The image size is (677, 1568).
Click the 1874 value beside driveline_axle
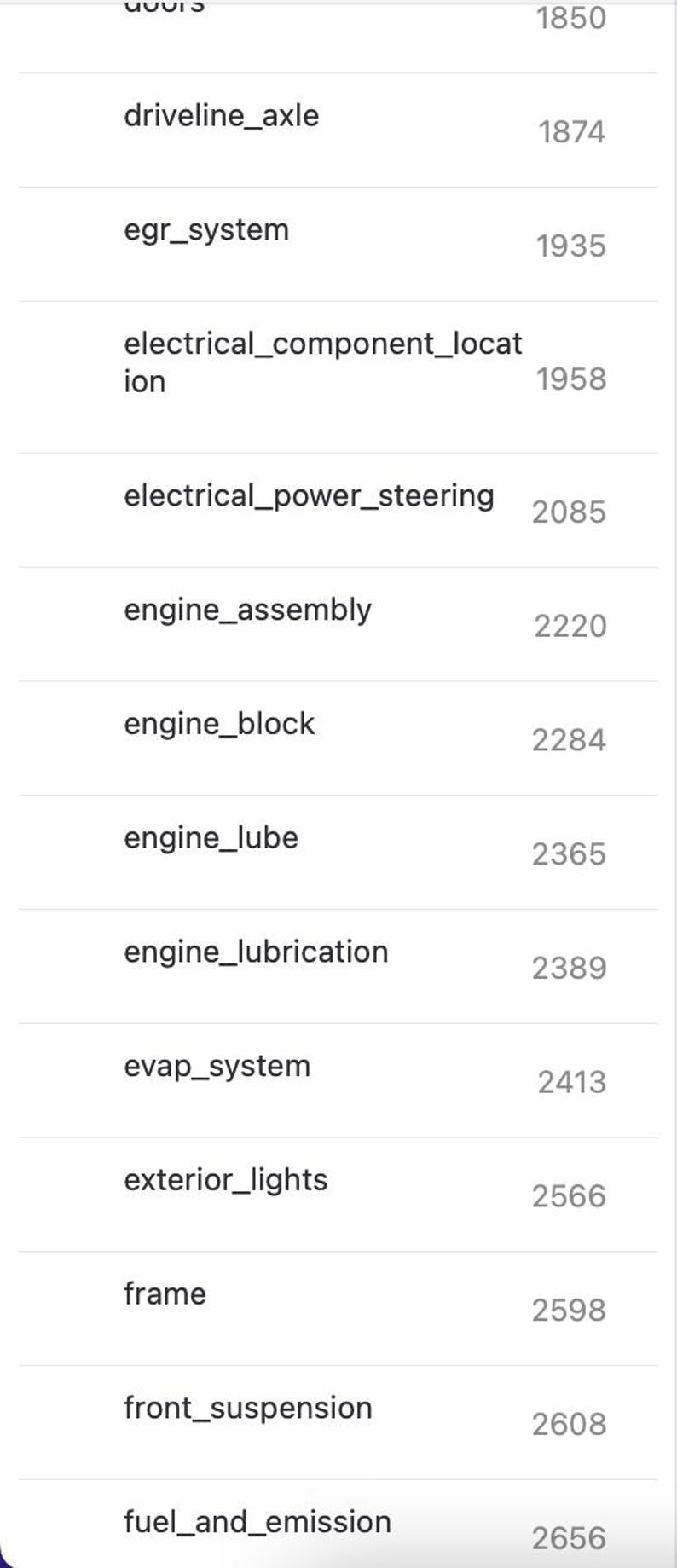[x=571, y=132]
